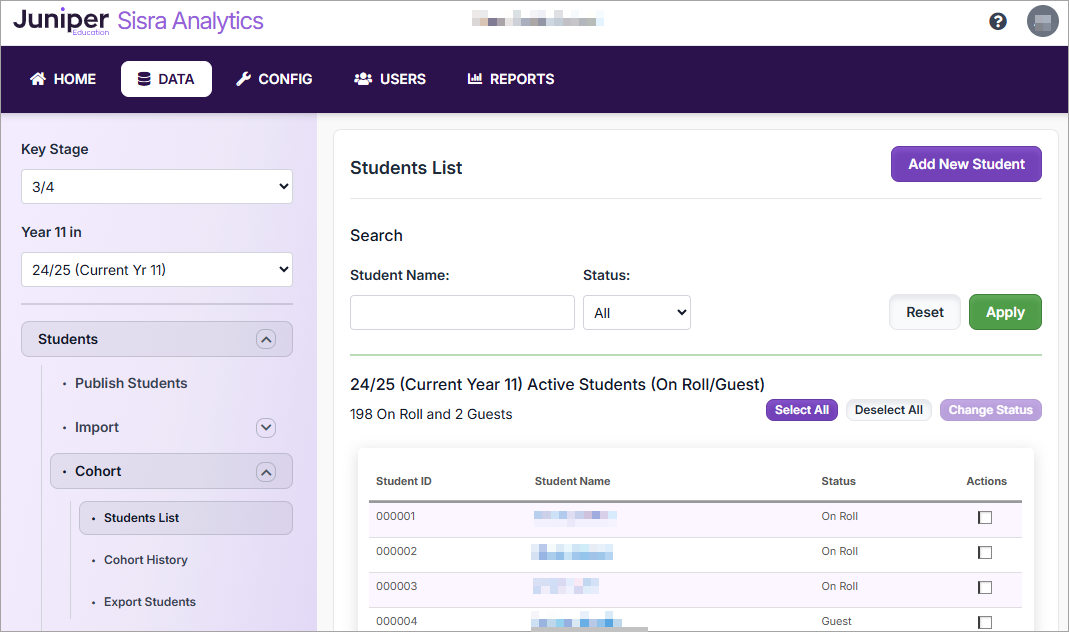Open the CONFIG menu
The image size is (1069, 632).
(x=274, y=79)
